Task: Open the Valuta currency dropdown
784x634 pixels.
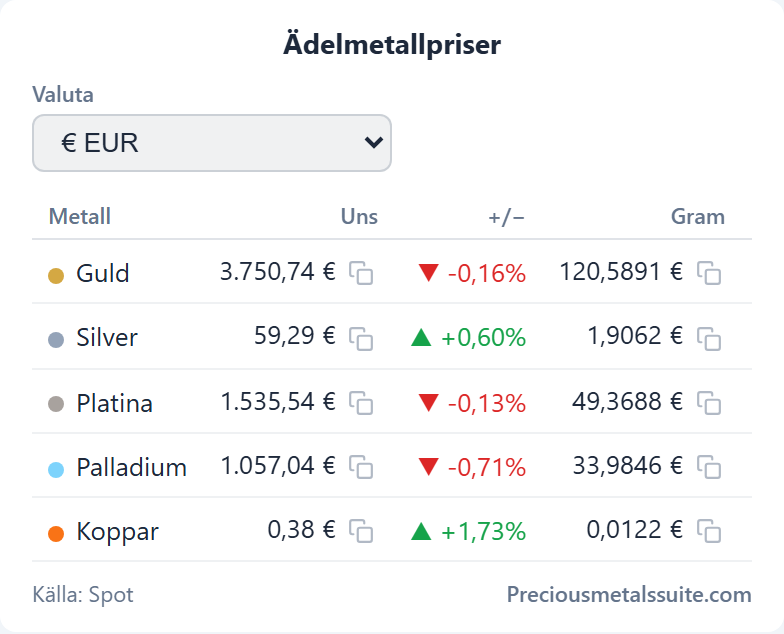Action: (212, 143)
